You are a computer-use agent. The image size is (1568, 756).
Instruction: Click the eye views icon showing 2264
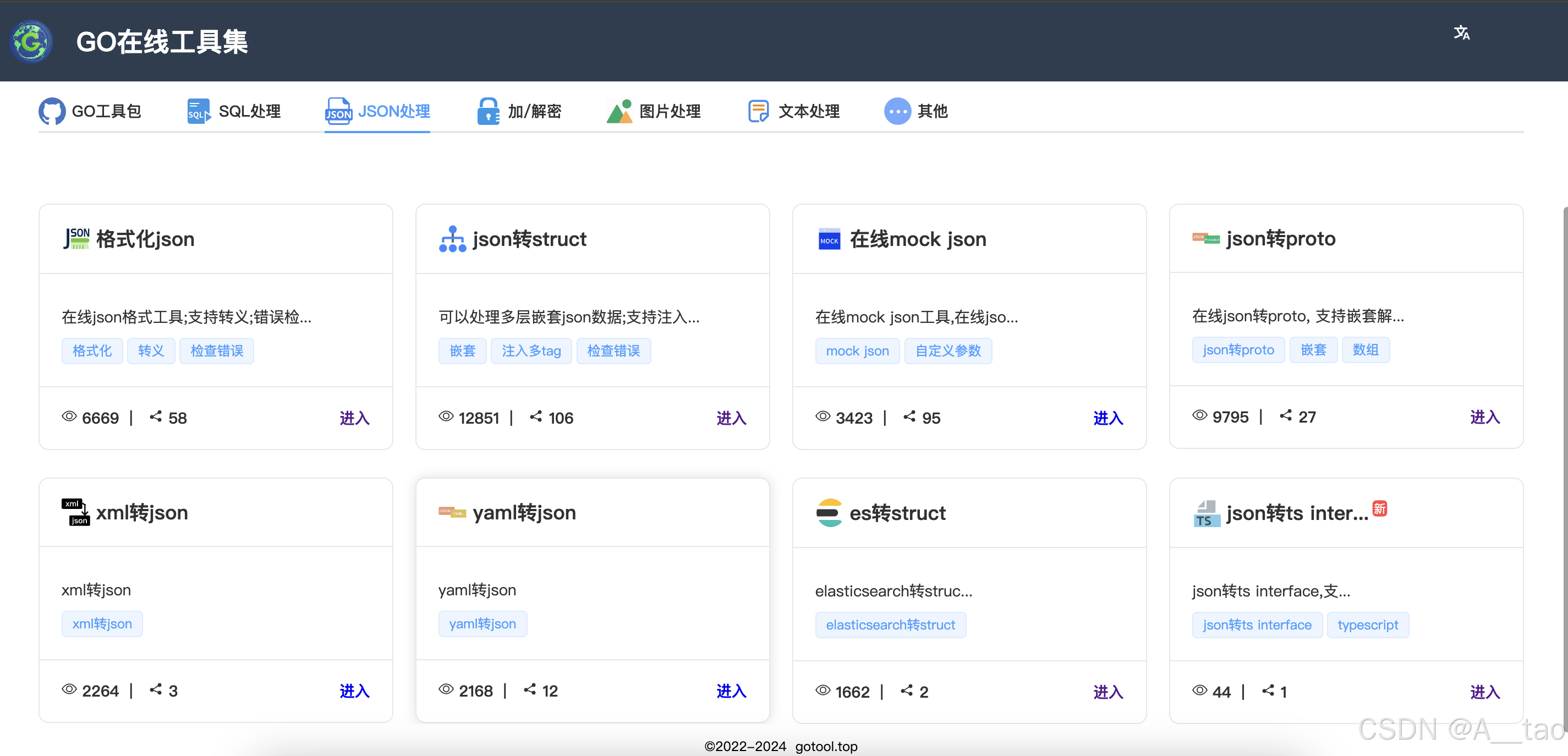[69, 689]
